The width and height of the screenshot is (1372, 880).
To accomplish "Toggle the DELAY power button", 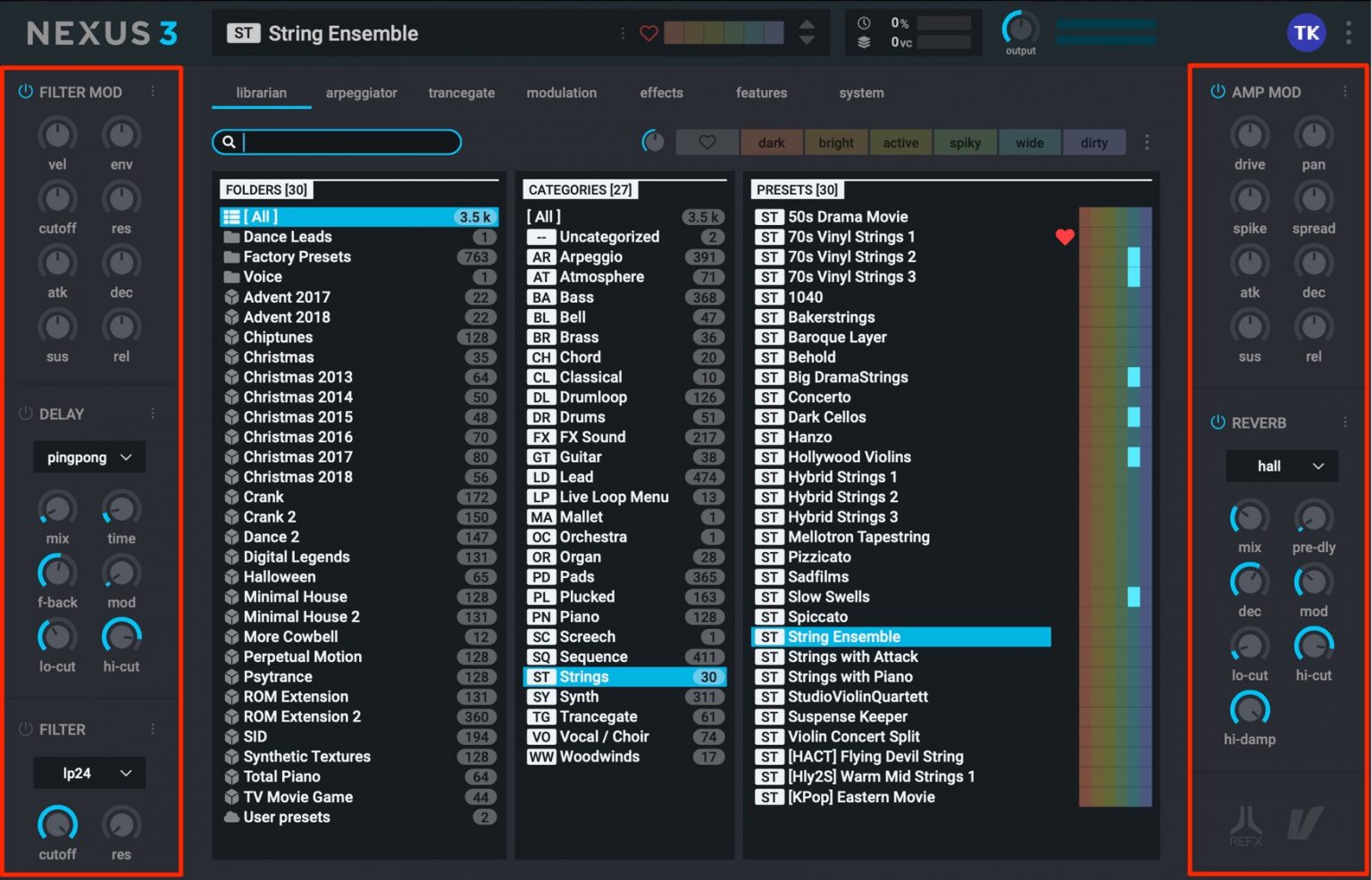I will point(25,414).
